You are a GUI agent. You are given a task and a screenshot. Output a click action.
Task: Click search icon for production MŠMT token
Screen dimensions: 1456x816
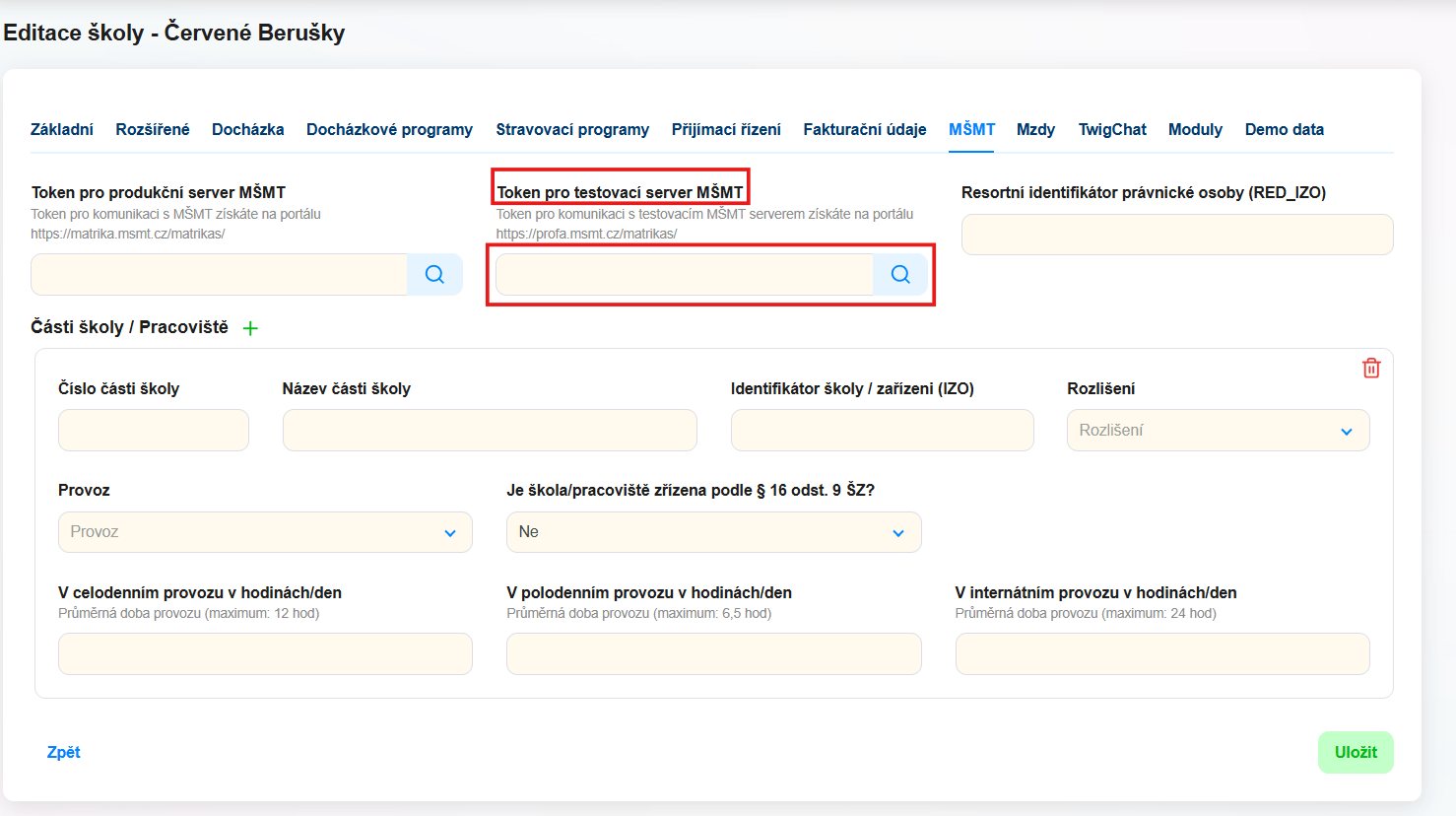pyautogui.click(x=434, y=275)
